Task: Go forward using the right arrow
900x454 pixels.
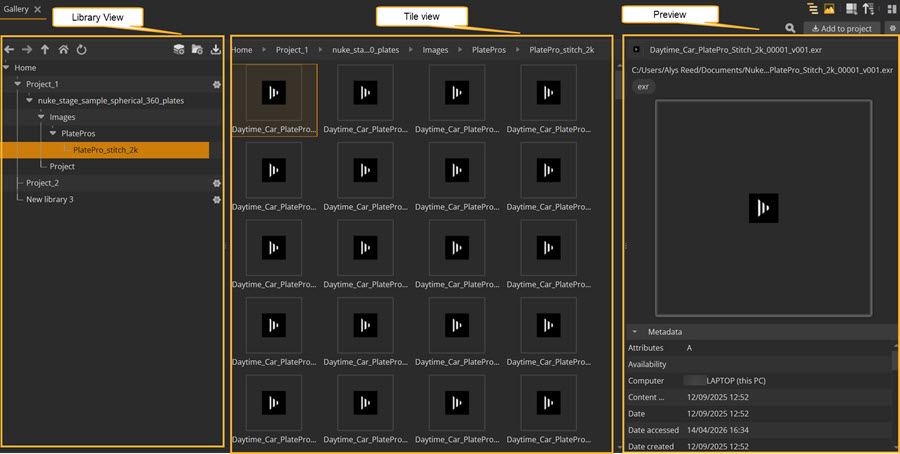Action: tap(27, 50)
